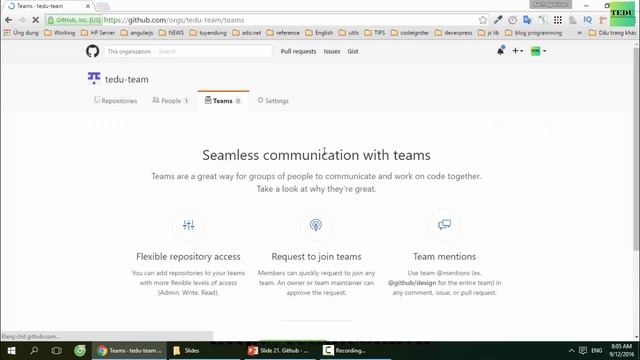This screenshot has height=360, width=640.
Task: Click the ENG language indicator
Action: click(596, 351)
